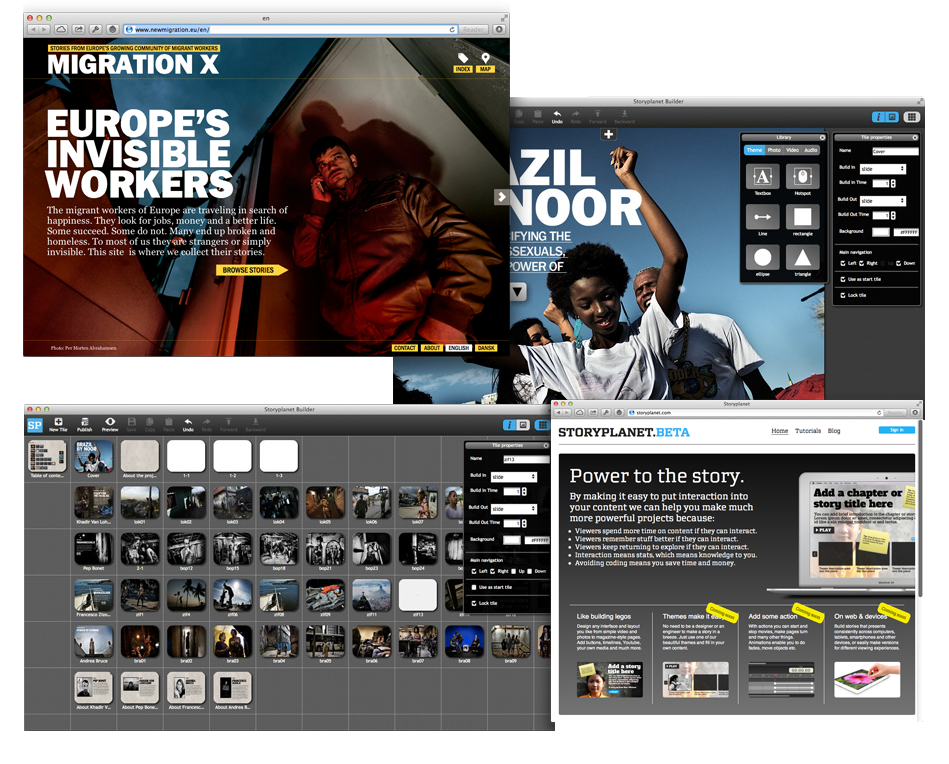Open the ABOUT link on Migration X

(x=432, y=348)
